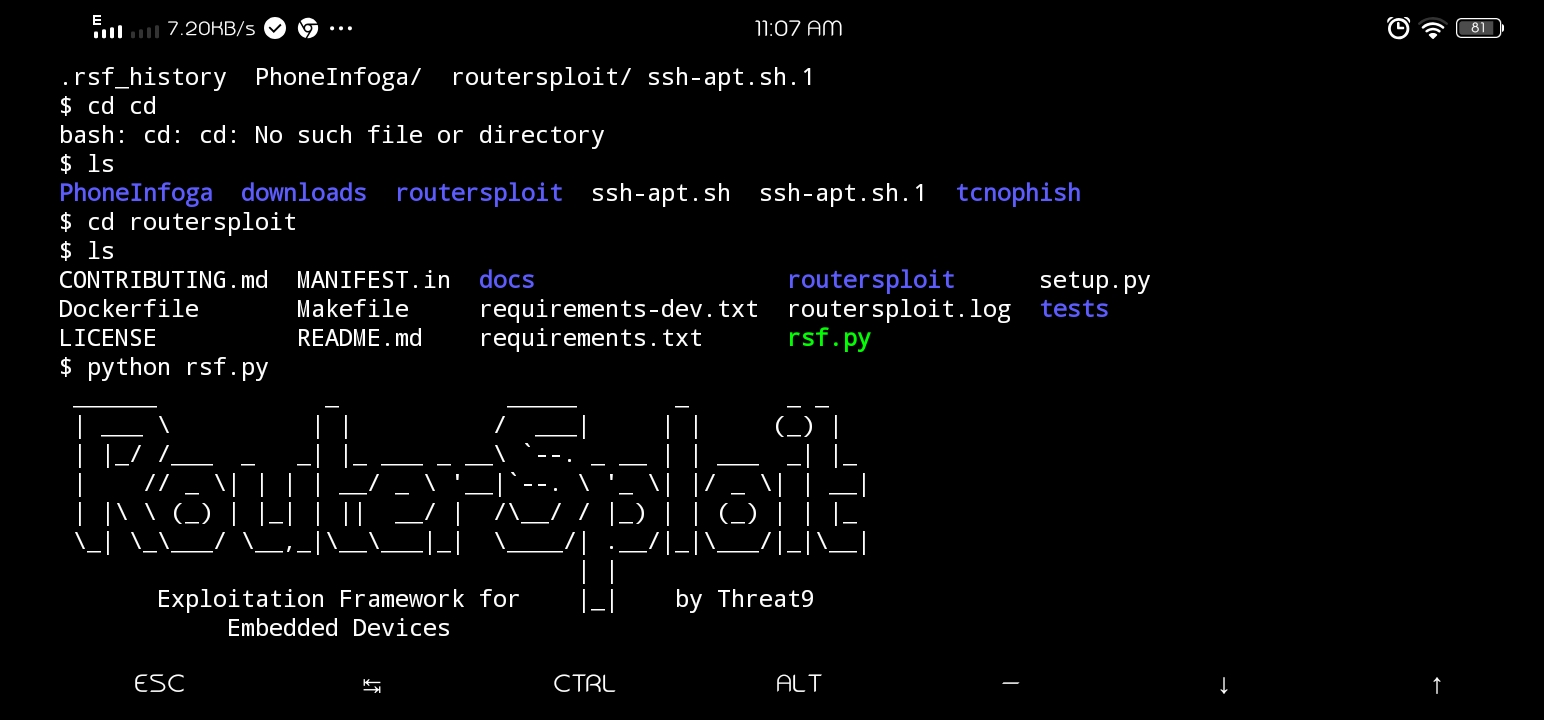This screenshot has height=720, width=1544.
Task: Select the setup.py file name
Action: tap(1095, 280)
